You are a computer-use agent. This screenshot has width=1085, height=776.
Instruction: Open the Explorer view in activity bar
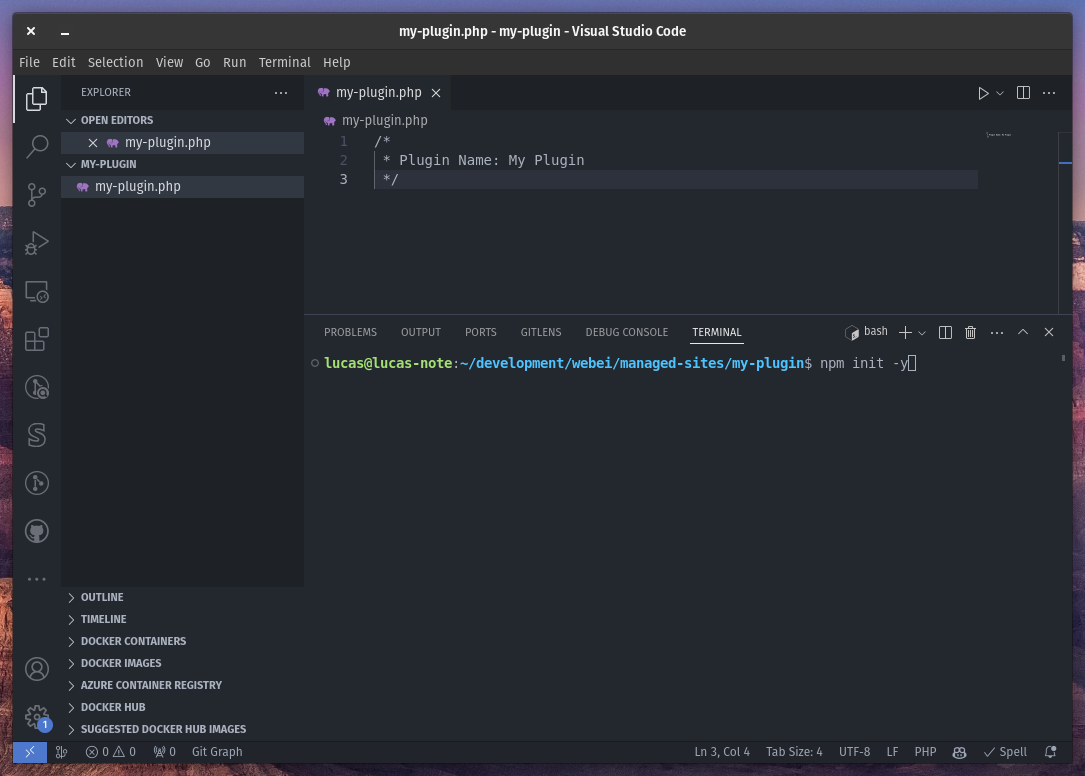coord(37,99)
